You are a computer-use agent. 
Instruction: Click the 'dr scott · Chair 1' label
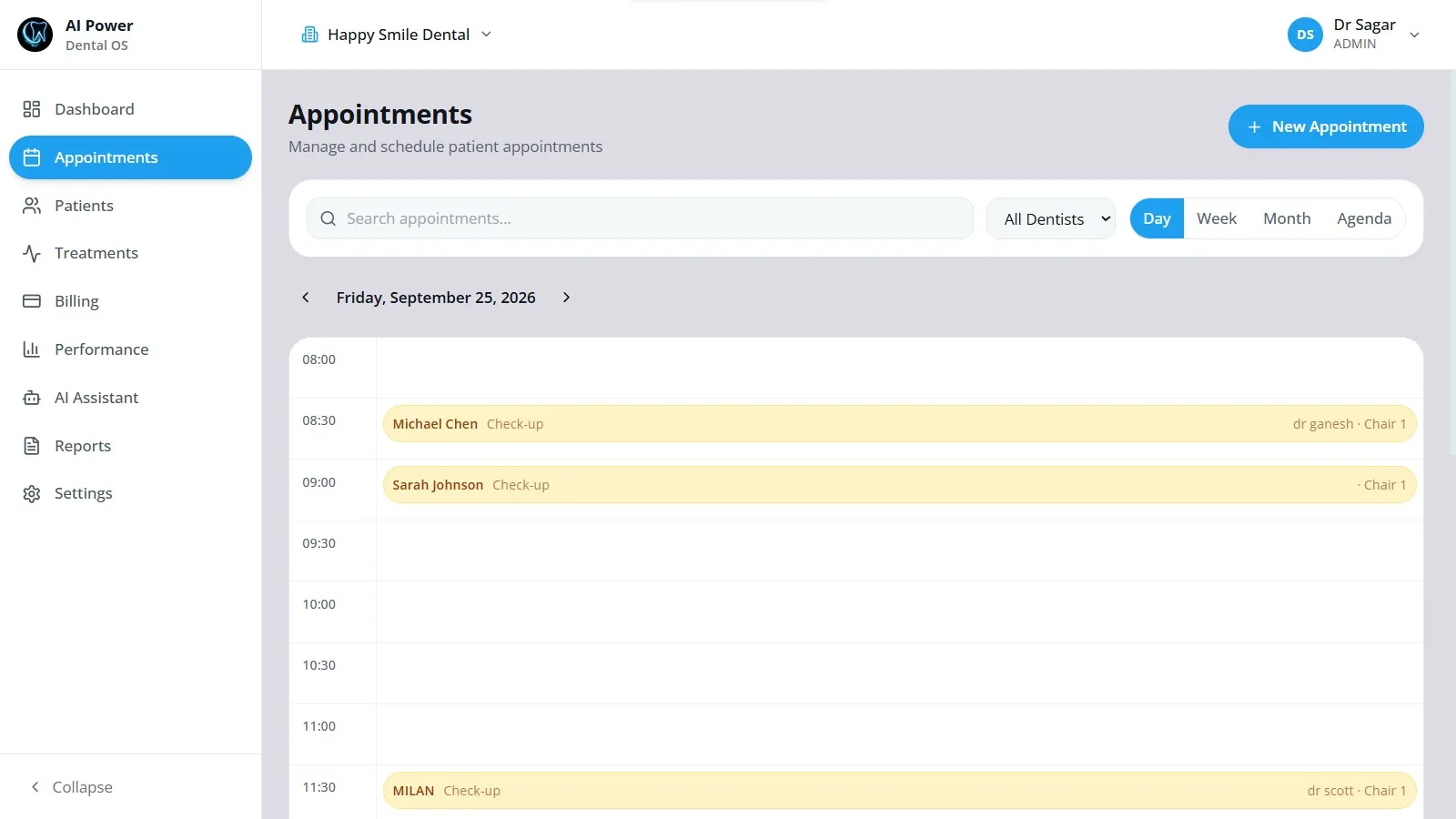click(x=1357, y=791)
